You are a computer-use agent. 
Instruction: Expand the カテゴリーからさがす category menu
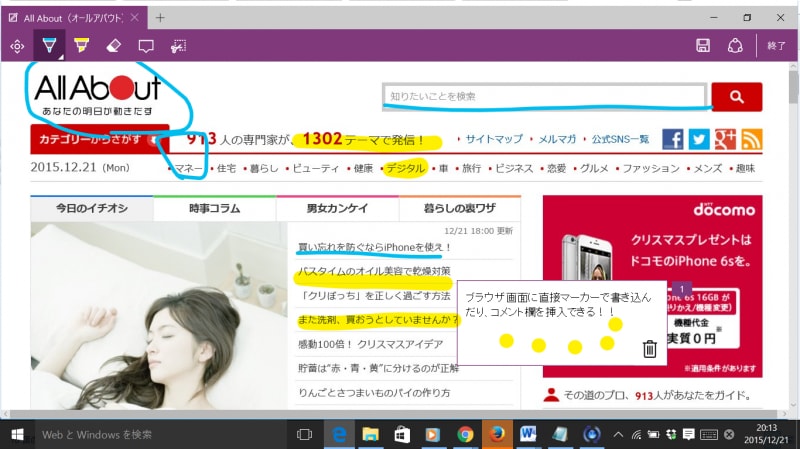pos(98,140)
